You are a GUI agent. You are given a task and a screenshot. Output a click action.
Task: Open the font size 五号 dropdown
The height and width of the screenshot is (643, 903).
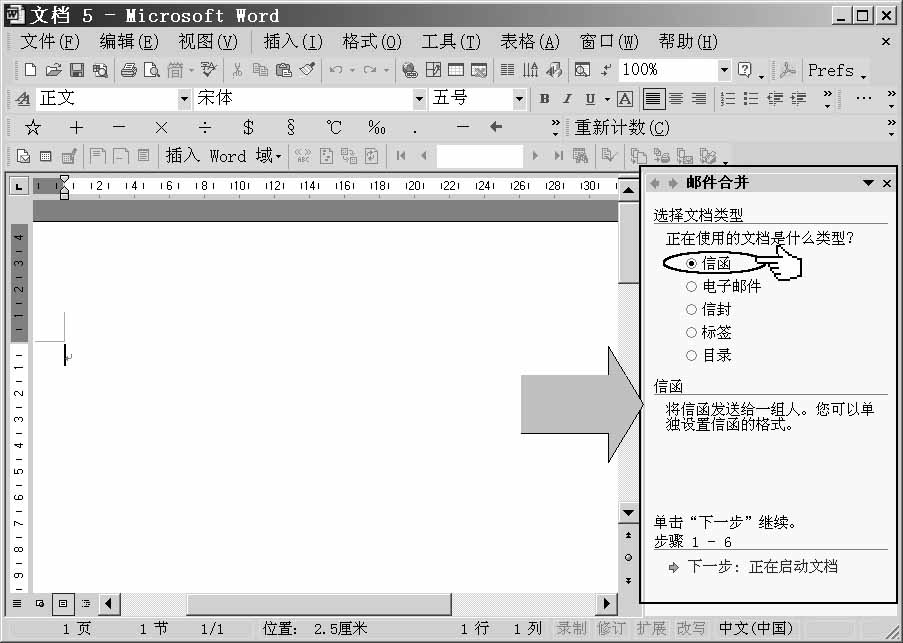[519, 99]
